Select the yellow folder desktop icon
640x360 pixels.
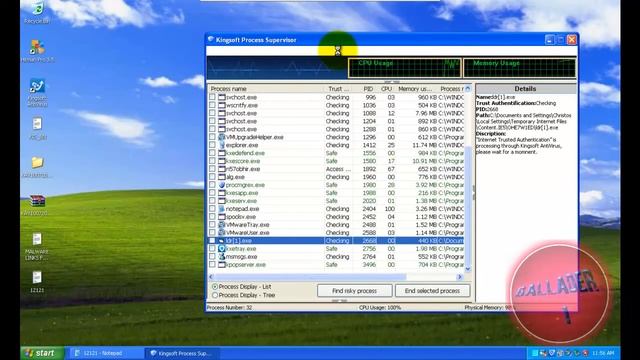pyautogui.click(x=37, y=162)
